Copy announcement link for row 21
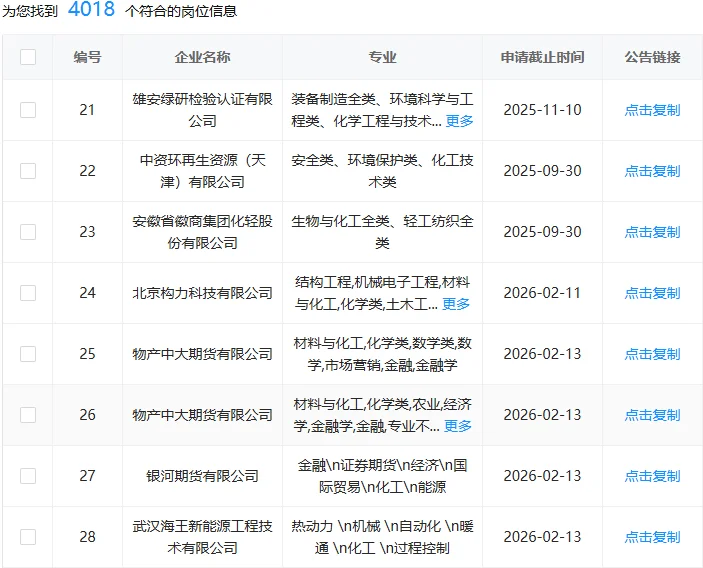The height and width of the screenshot is (568, 703). pos(652,110)
